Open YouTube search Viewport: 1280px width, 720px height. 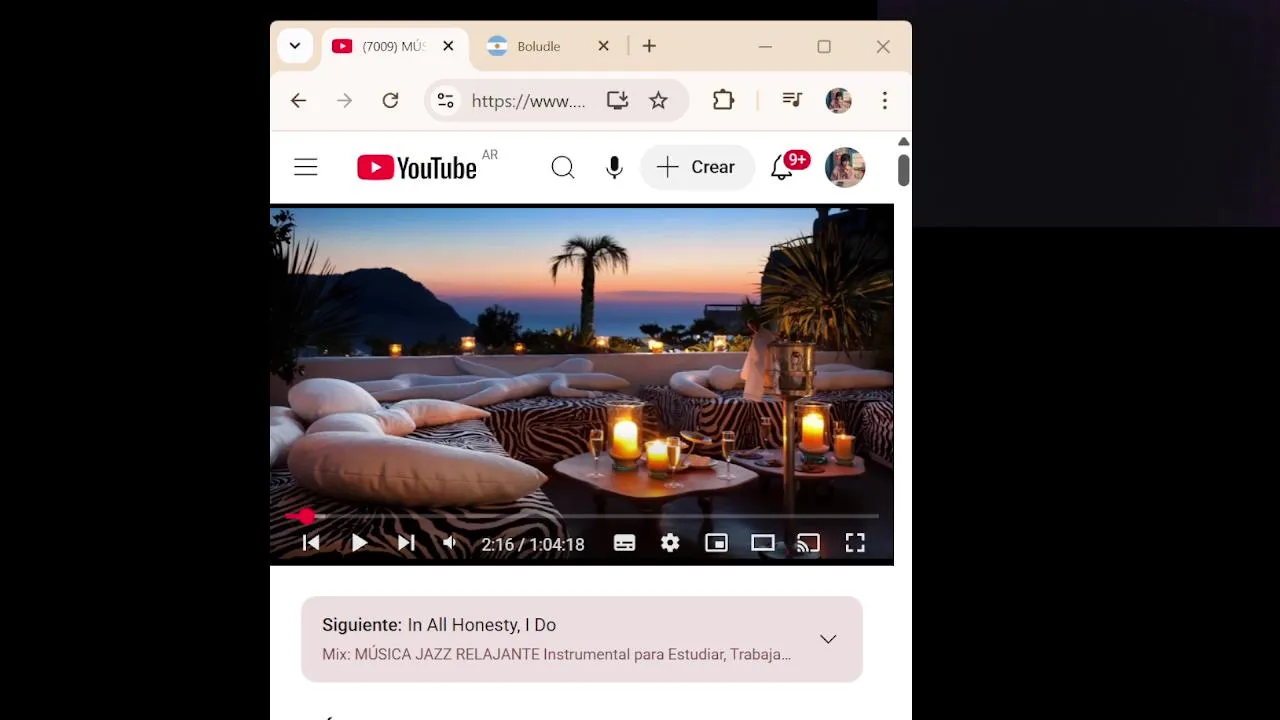click(x=563, y=168)
